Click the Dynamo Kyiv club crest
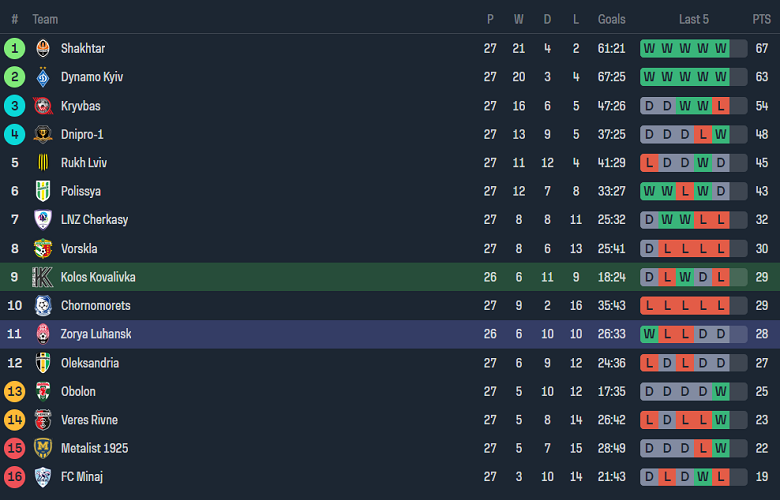This screenshot has height=500, width=780. [43, 77]
